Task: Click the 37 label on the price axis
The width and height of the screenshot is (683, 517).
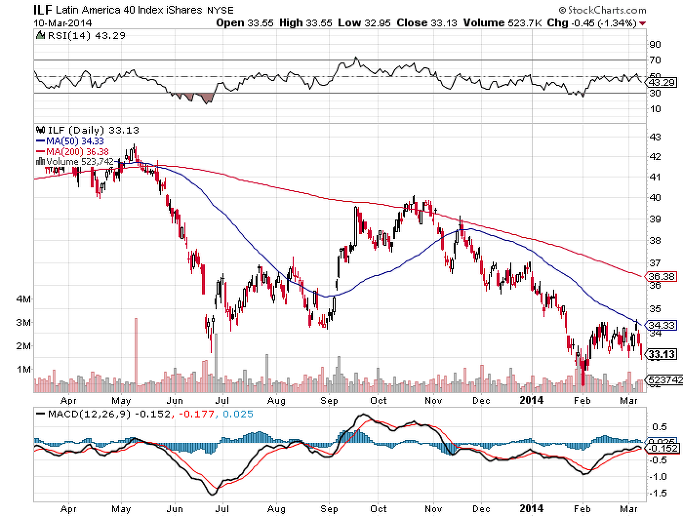Action: point(655,263)
